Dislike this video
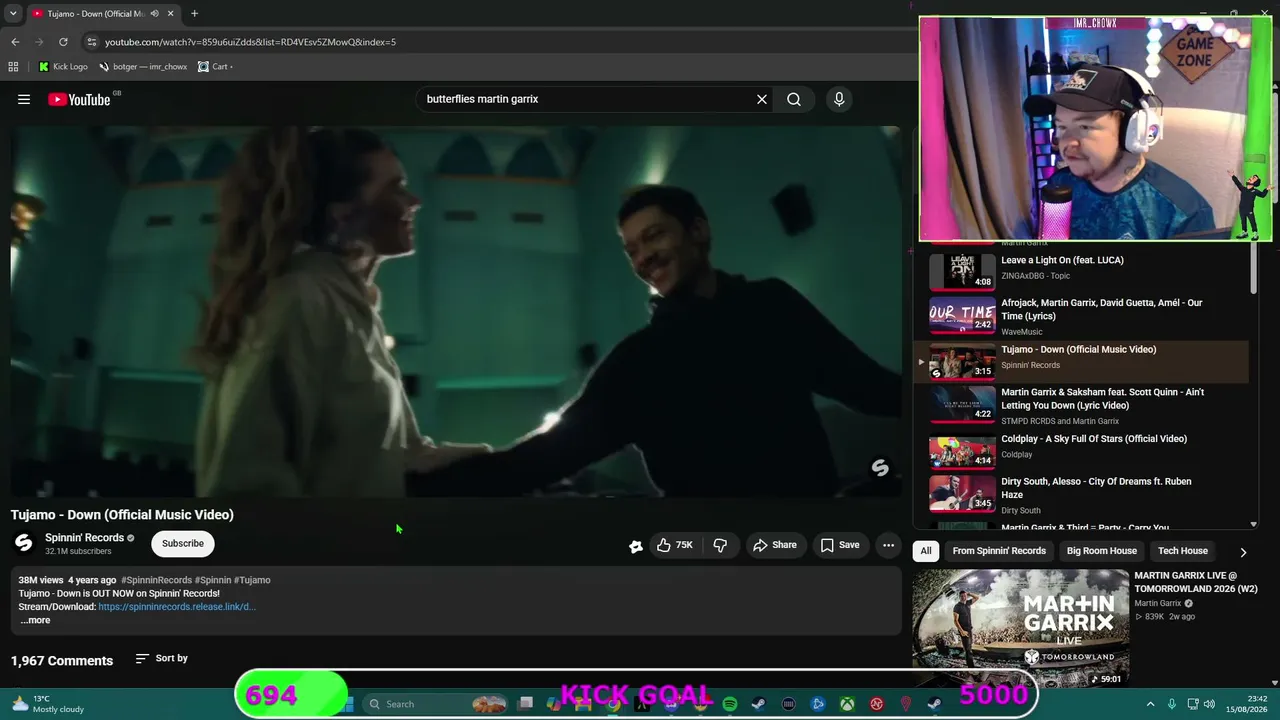This screenshot has height=720, width=1280. (x=720, y=545)
